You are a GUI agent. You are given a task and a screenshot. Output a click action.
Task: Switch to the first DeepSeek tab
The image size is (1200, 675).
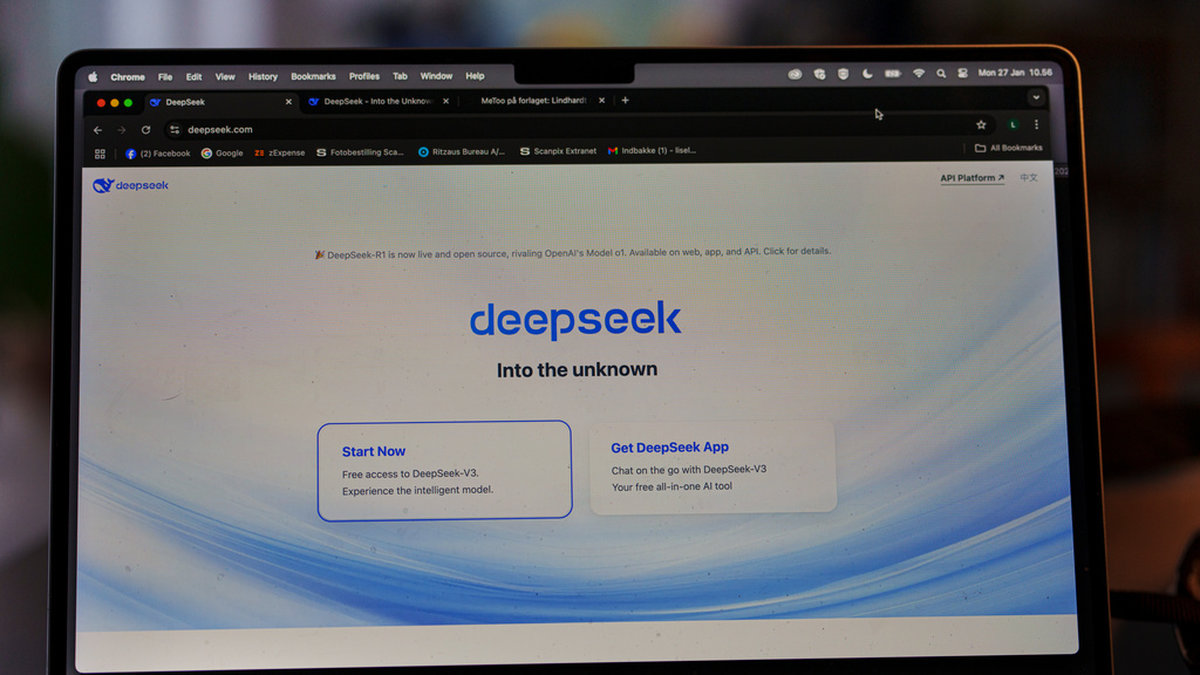point(220,102)
